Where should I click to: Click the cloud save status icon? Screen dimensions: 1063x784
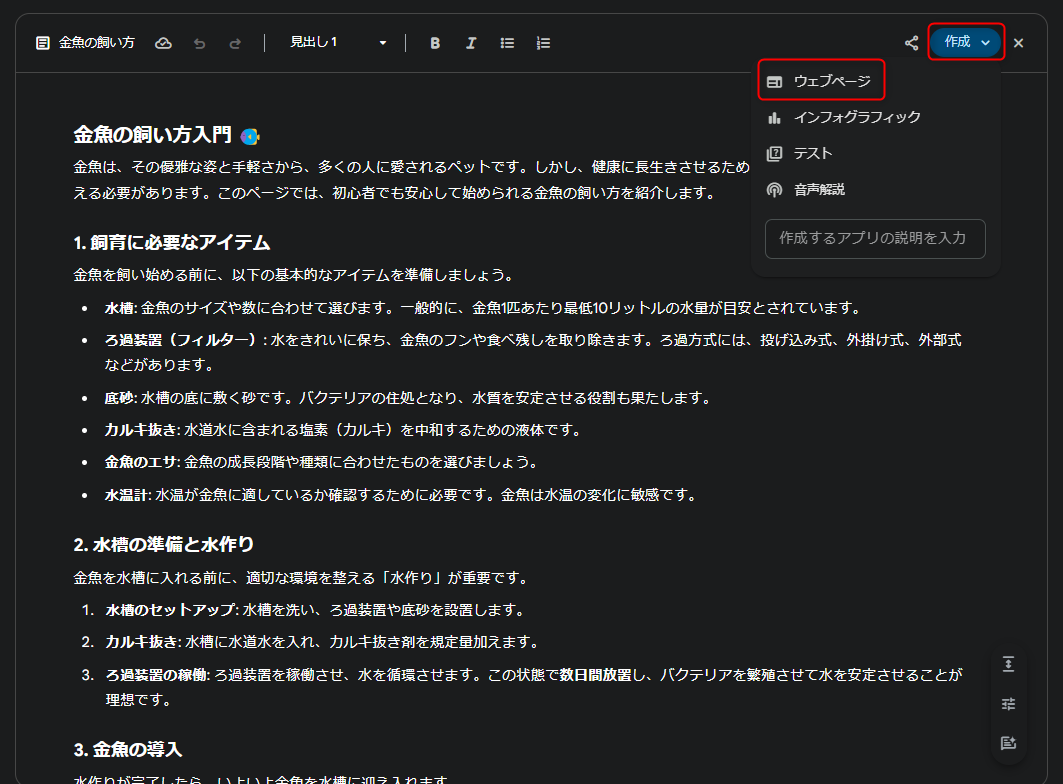pos(164,43)
